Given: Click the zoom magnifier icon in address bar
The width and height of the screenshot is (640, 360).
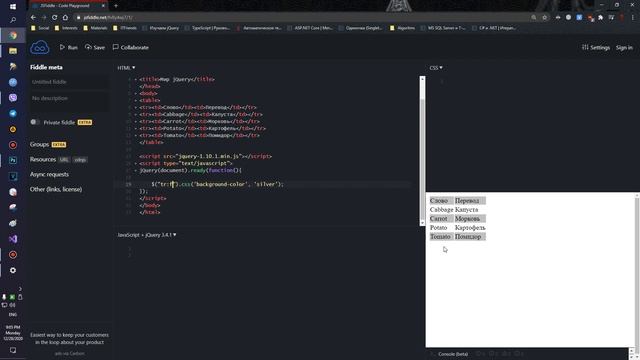Looking at the screenshot, I should (533, 18).
